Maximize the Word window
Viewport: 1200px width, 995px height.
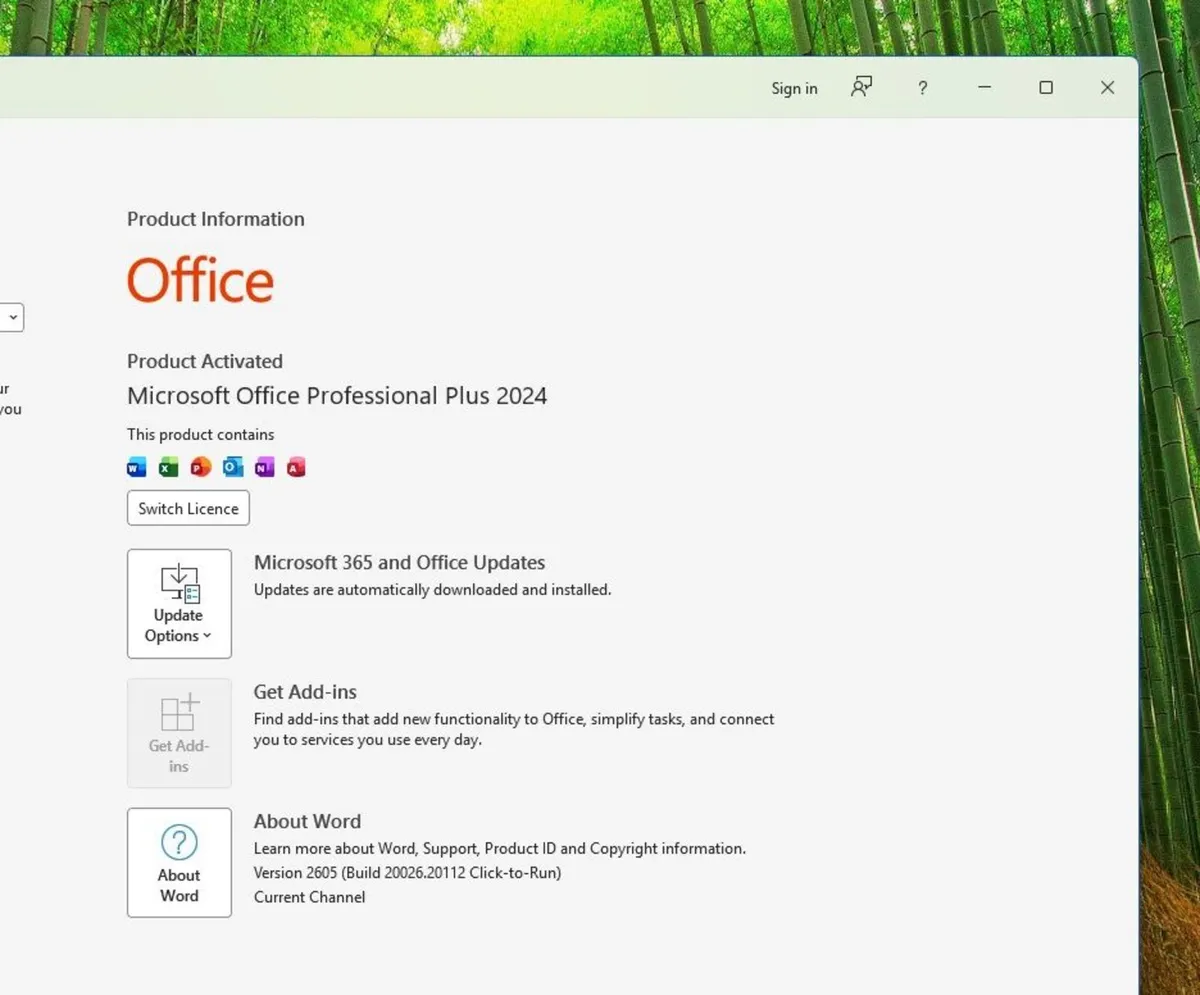tap(1046, 88)
